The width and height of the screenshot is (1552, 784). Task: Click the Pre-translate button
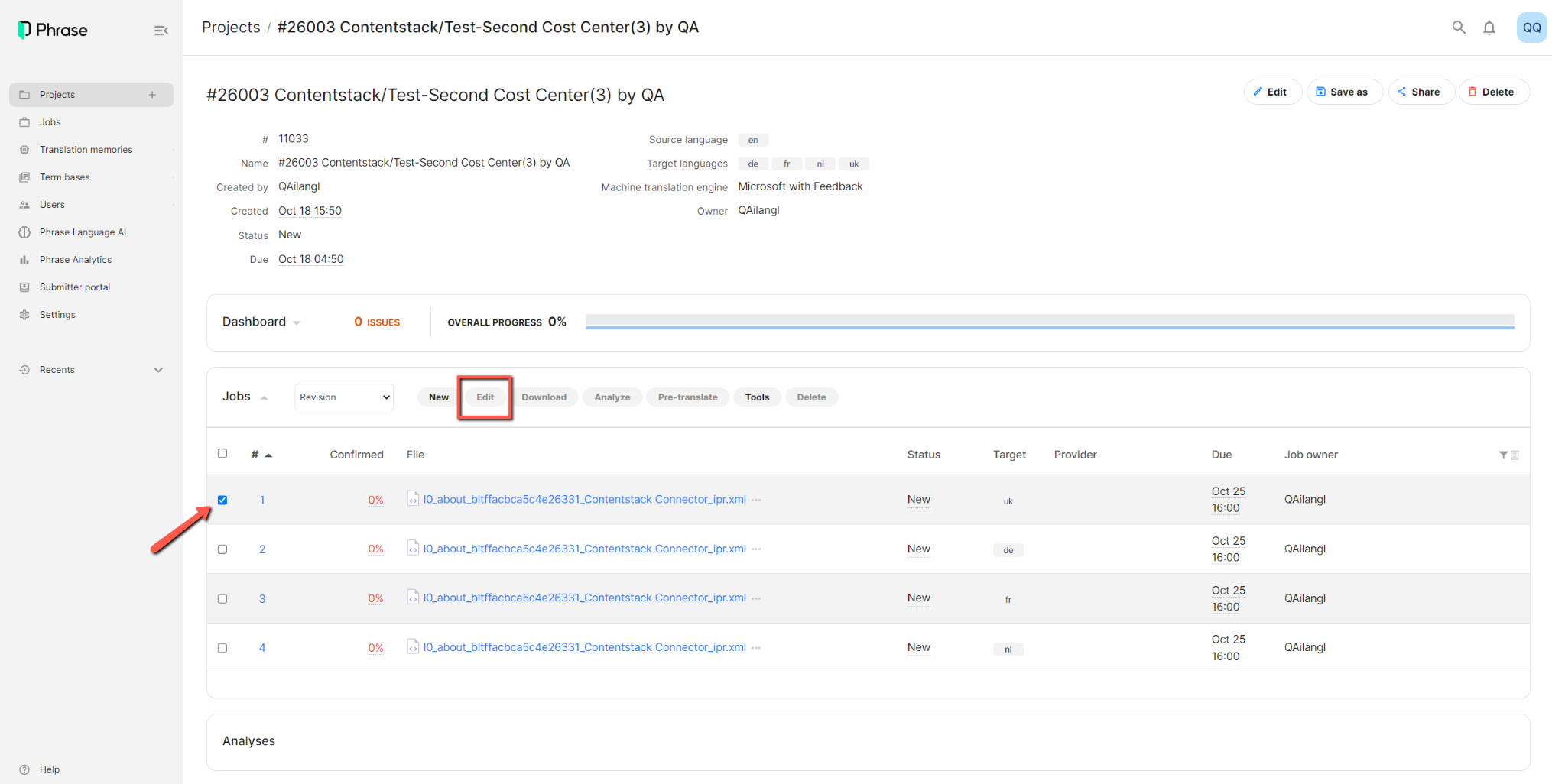pyautogui.click(x=687, y=397)
